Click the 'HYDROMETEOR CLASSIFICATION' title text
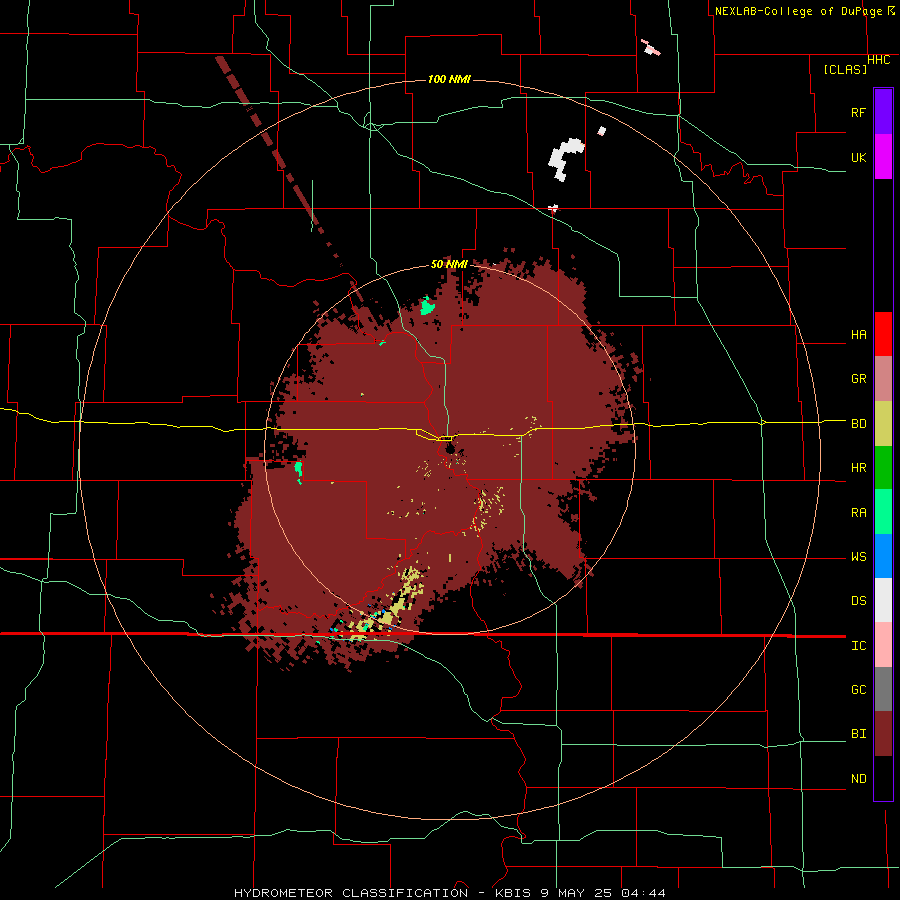This screenshot has width=900, height=900. [351, 893]
